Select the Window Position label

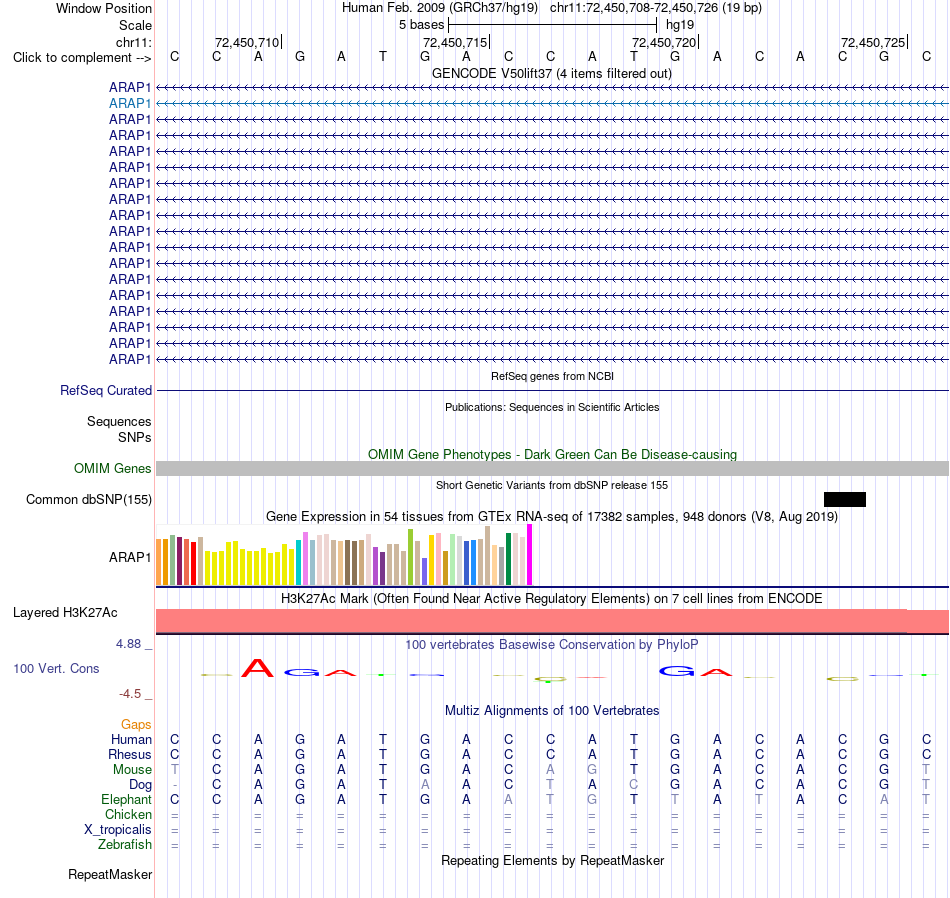[104, 8]
